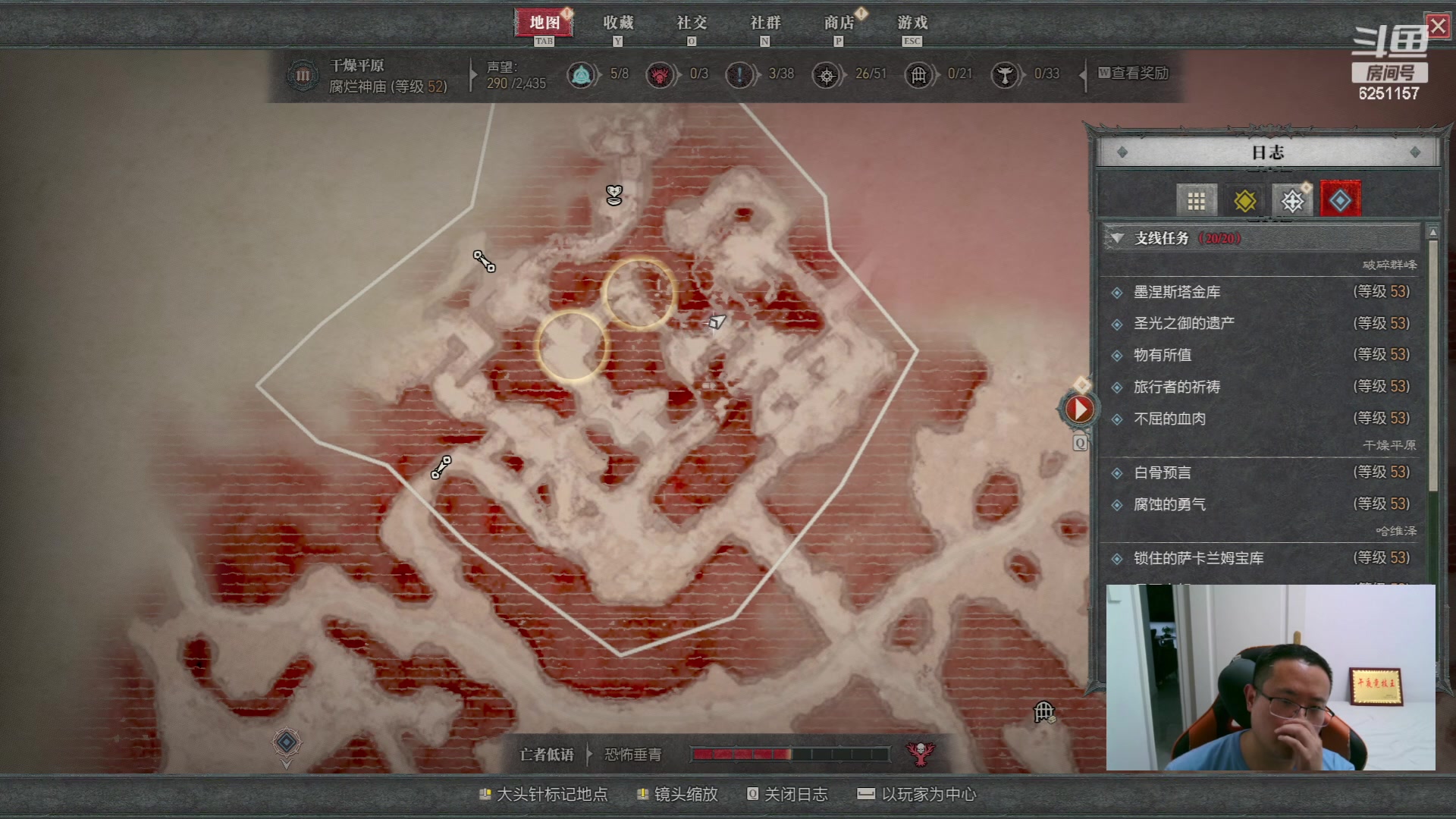Click the dungeon gate icon showing 0/21
Image resolution: width=1456 pixels, height=819 pixels.
coord(918,74)
